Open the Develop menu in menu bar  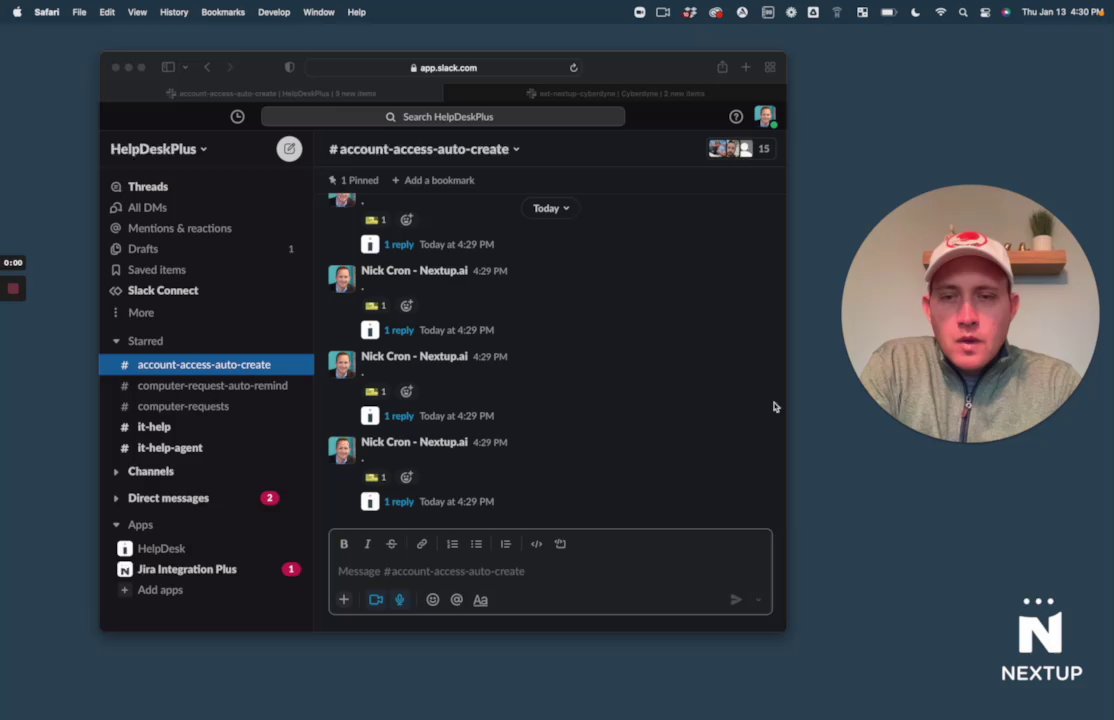[274, 12]
